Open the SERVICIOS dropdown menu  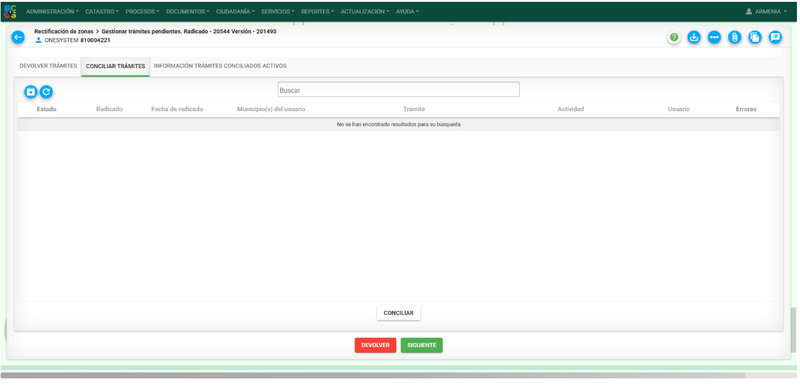(278, 11)
